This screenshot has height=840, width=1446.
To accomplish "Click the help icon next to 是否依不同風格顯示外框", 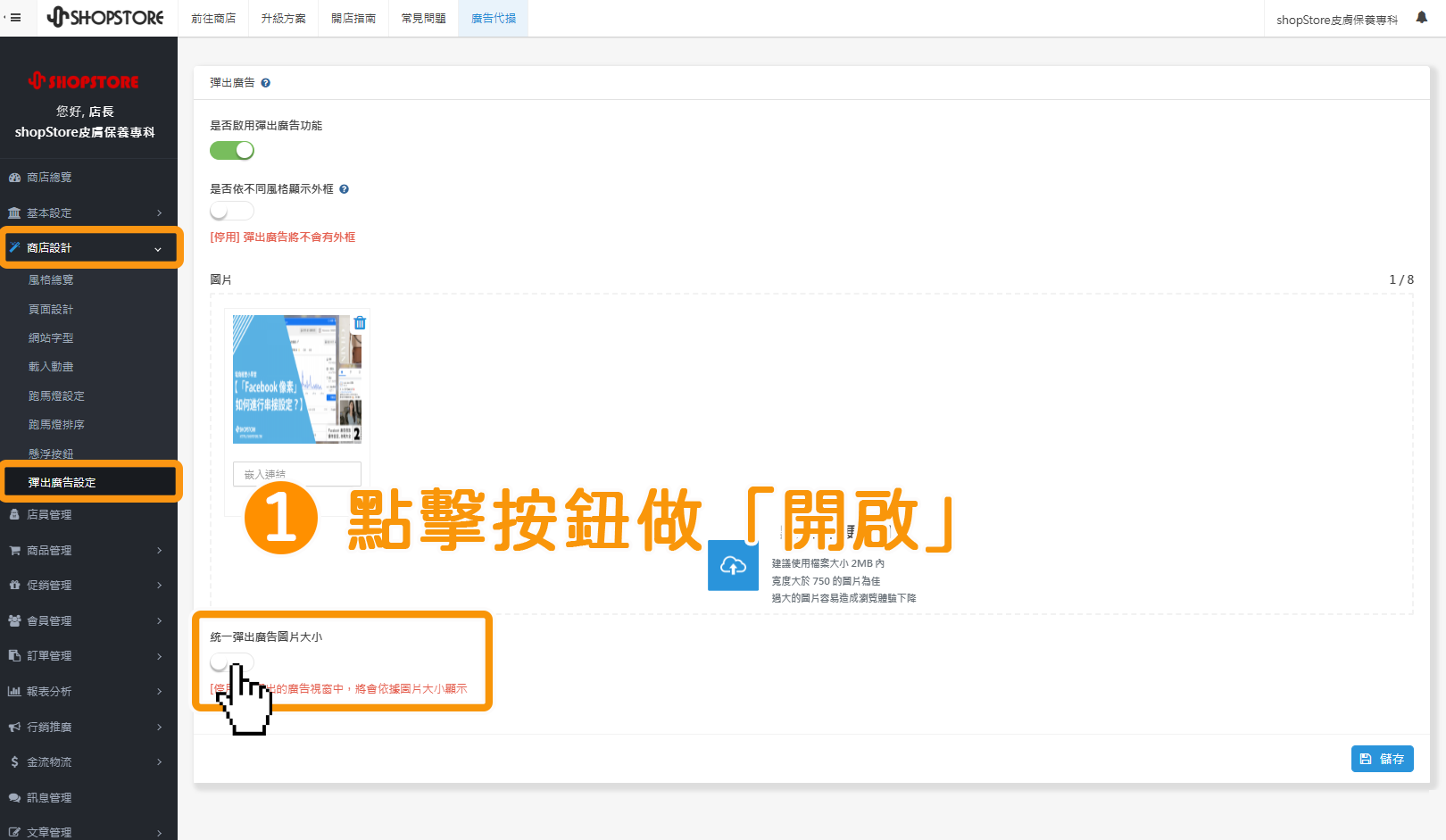I will (344, 189).
